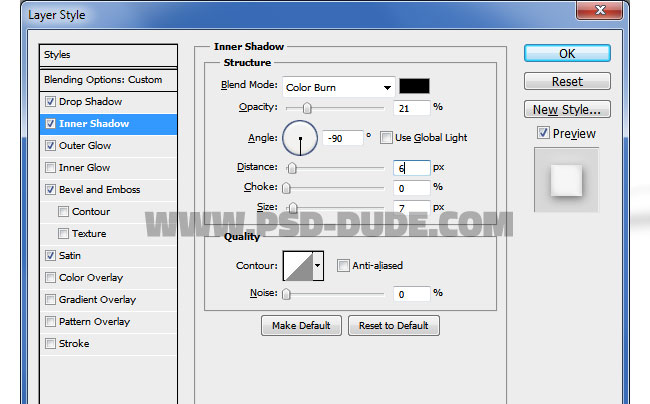The width and height of the screenshot is (650, 404).
Task: Click the Angle dial control
Action: (x=300, y=138)
